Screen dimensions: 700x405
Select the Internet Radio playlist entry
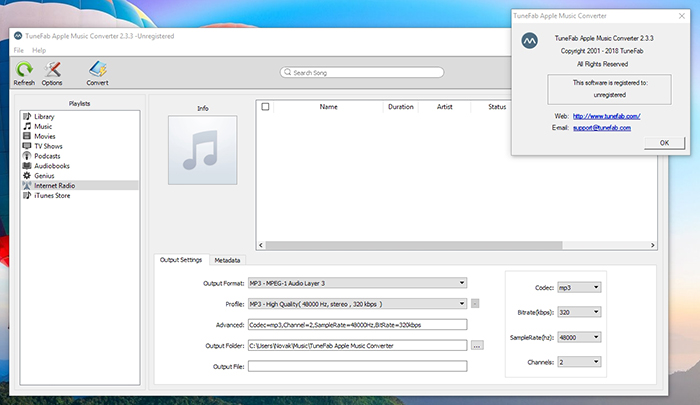(80, 185)
